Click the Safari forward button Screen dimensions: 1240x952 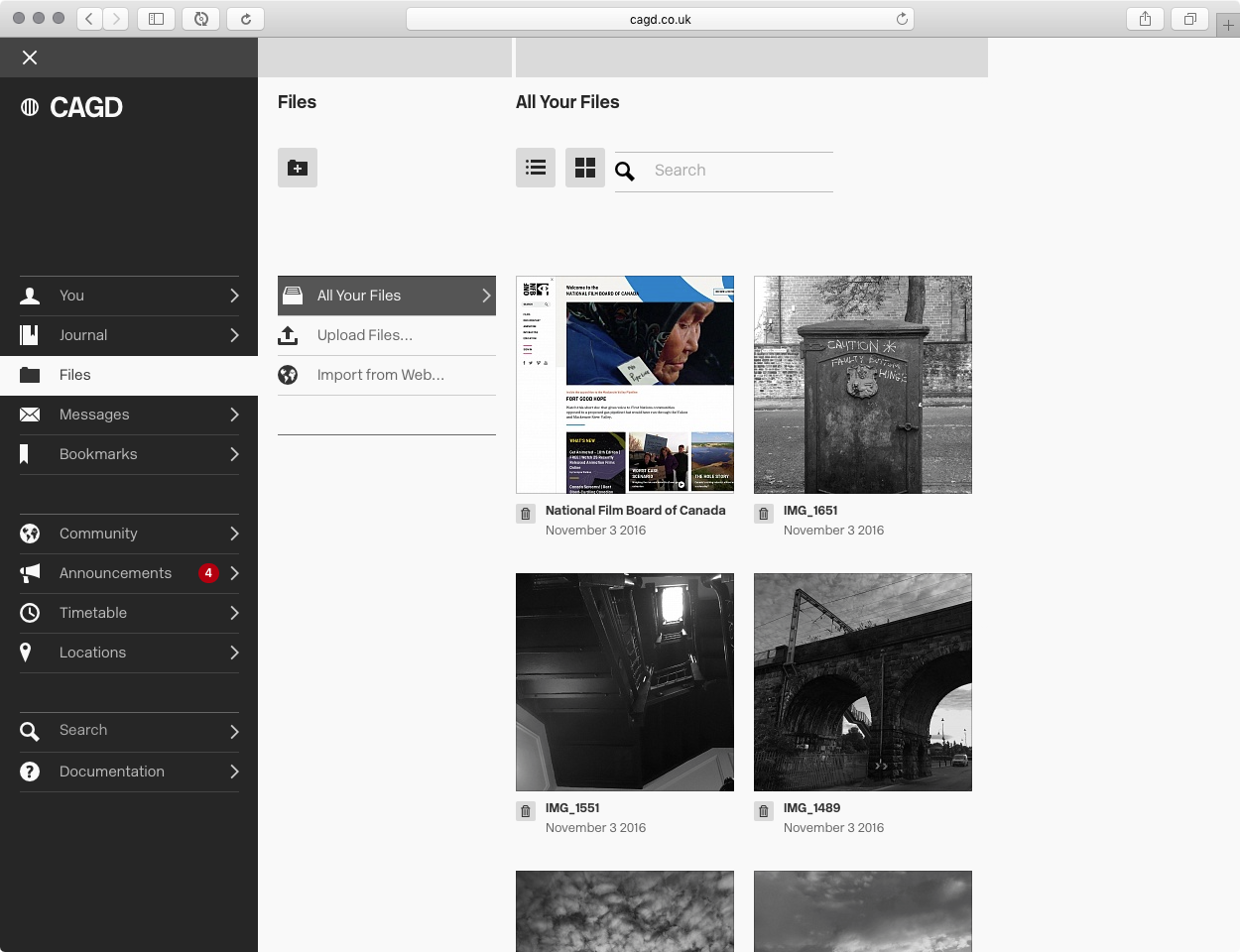116,18
